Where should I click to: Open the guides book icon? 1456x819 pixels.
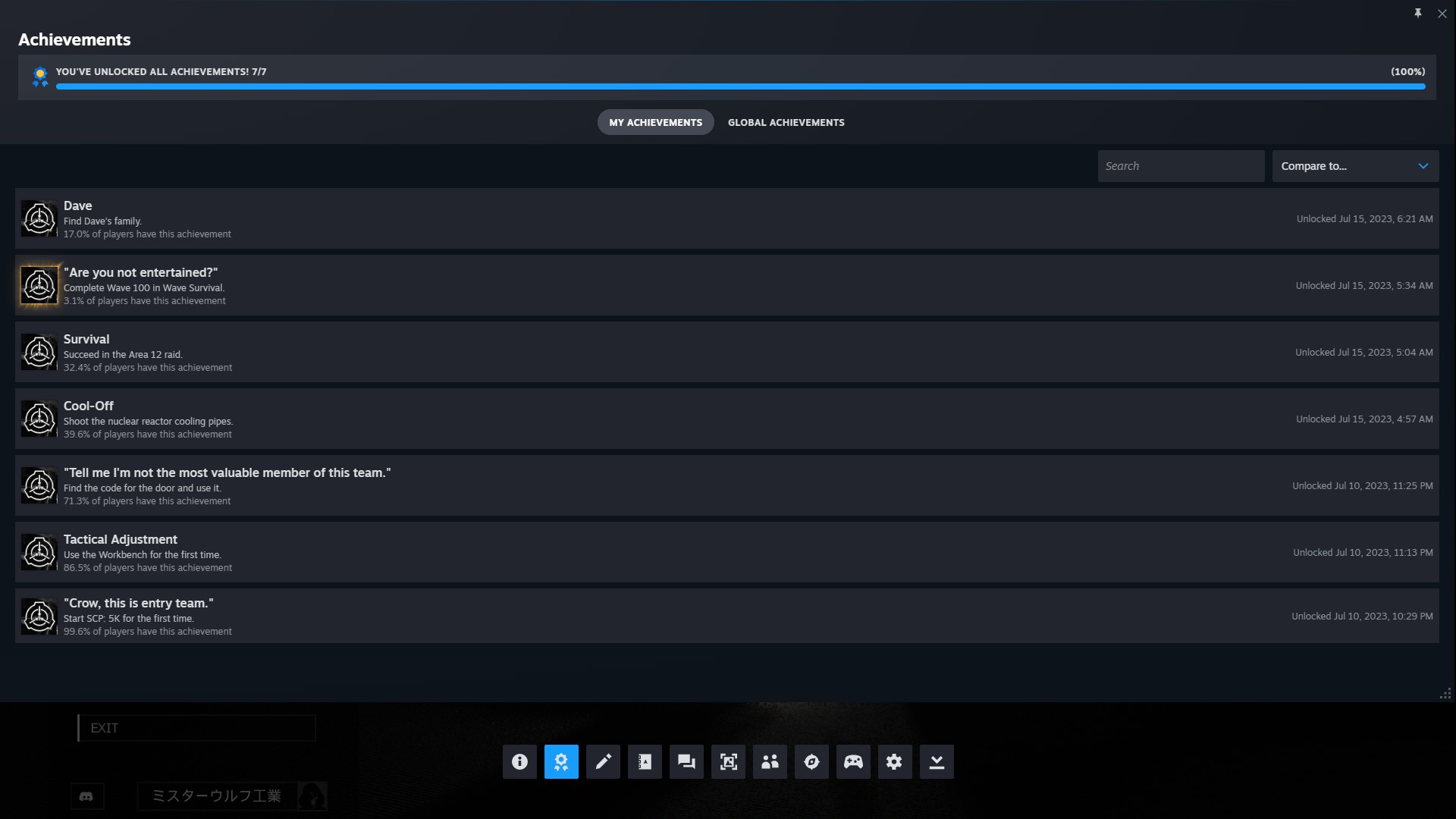pos(645,761)
